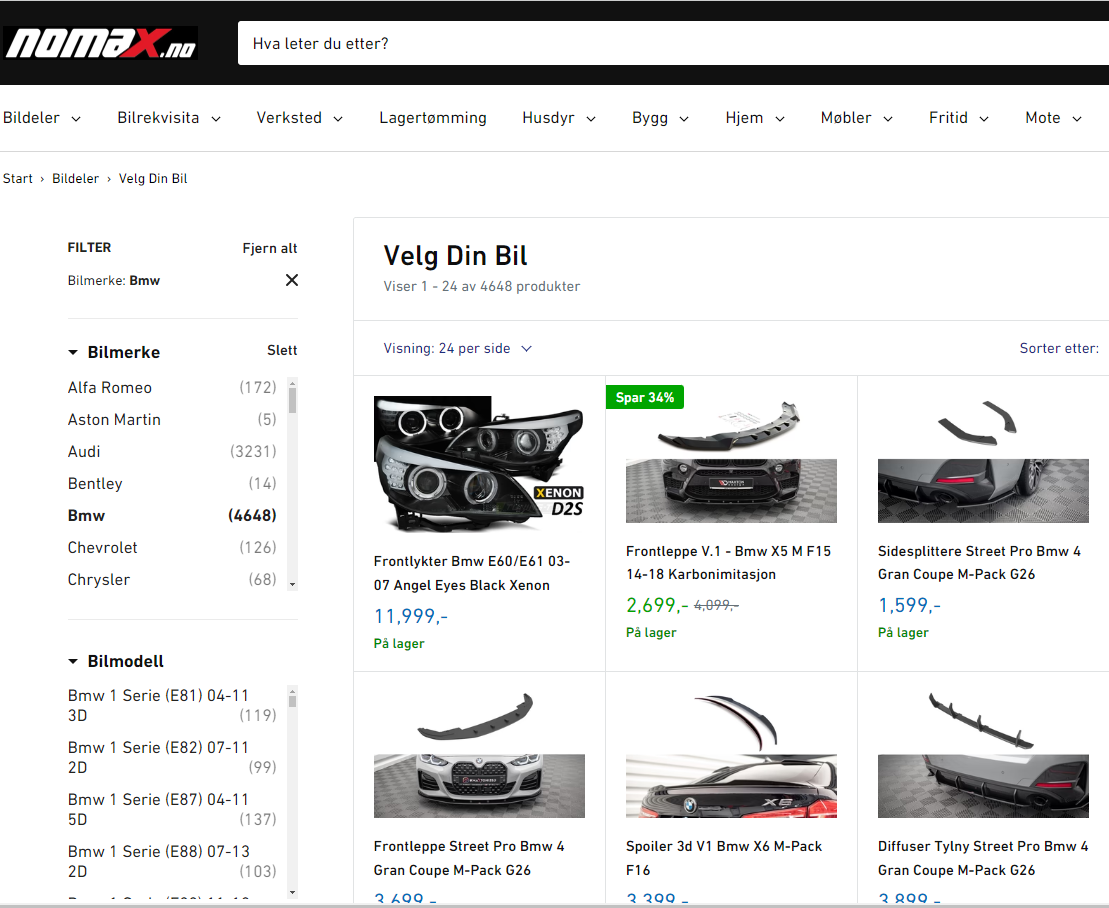Deselect the Bmw brand filter
This screenshot has height=908, width=1109.
(x=172, y=516)
